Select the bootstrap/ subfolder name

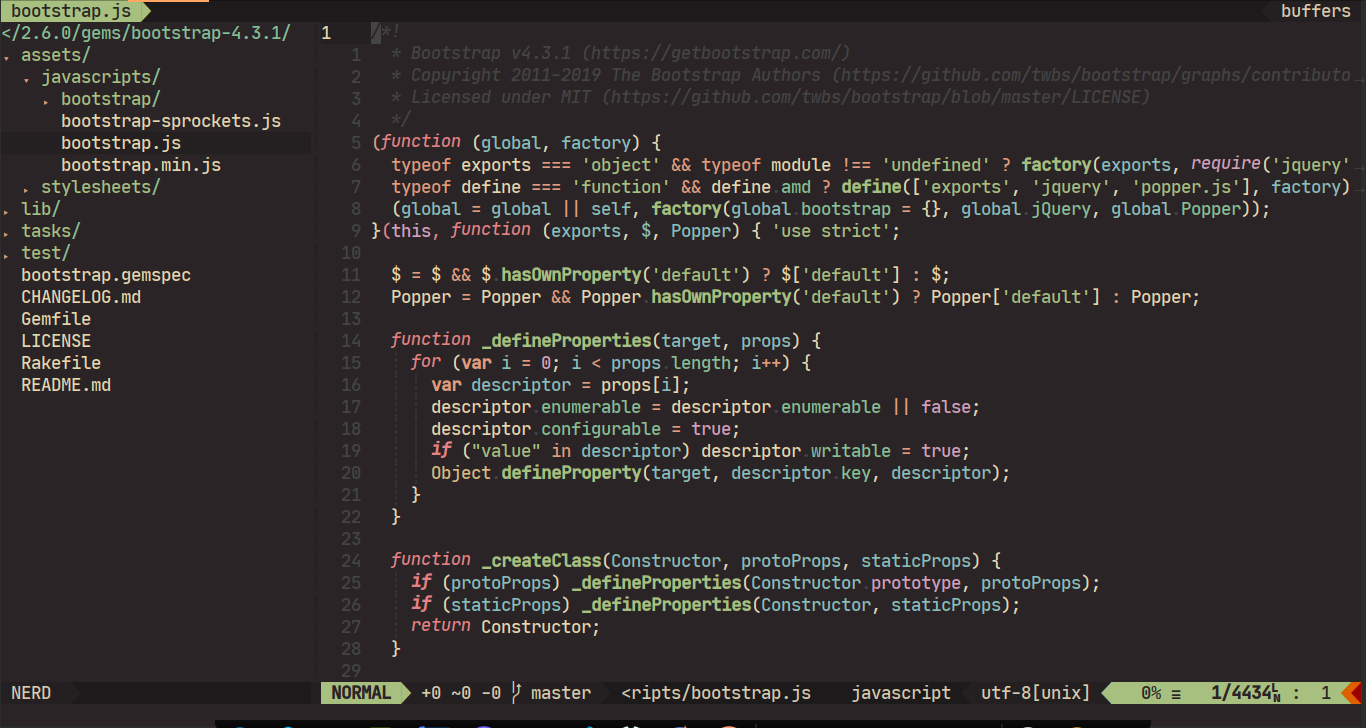(x=111, y=99)
